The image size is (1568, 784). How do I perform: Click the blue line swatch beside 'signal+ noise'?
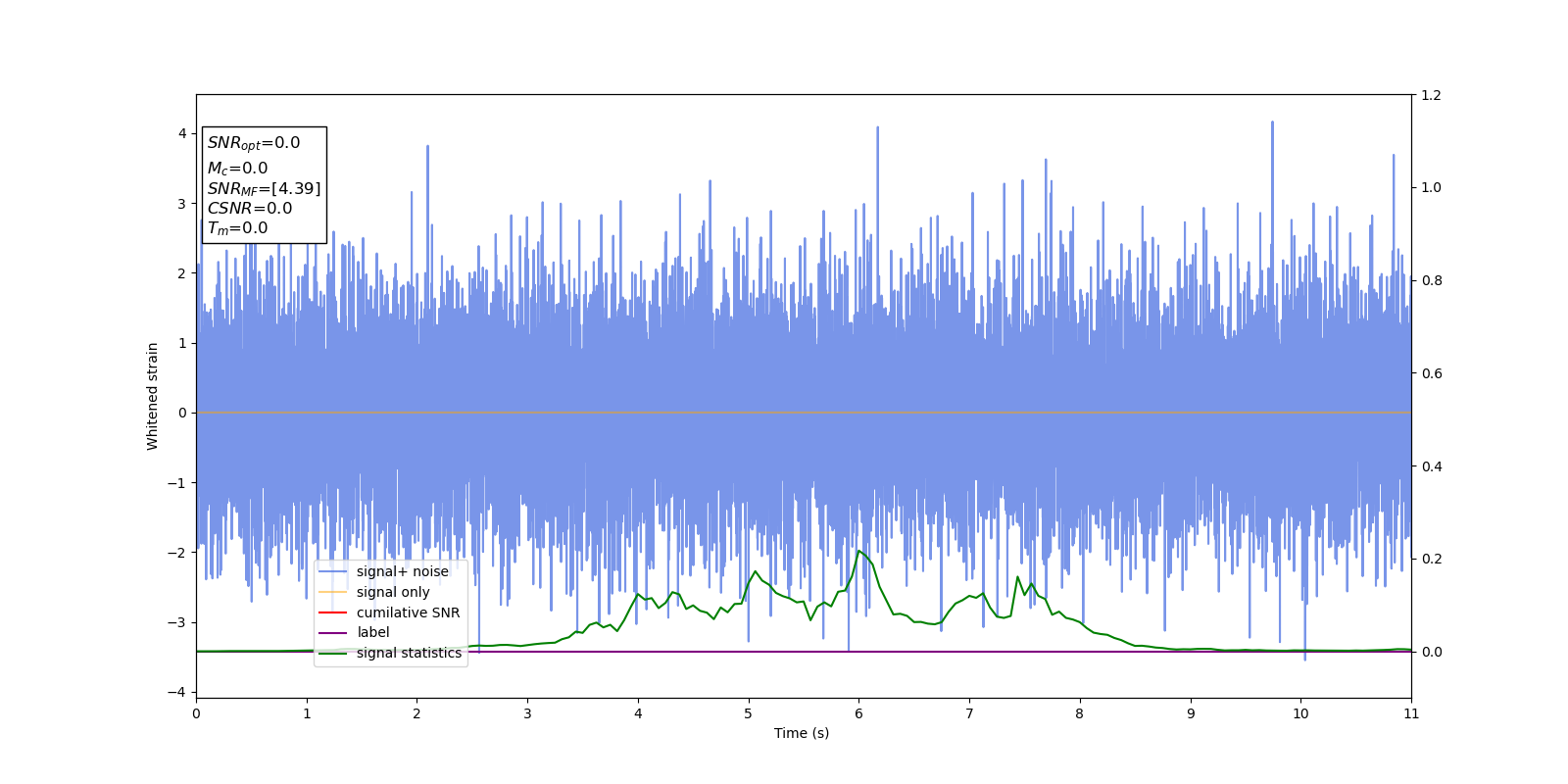(333, 572)
